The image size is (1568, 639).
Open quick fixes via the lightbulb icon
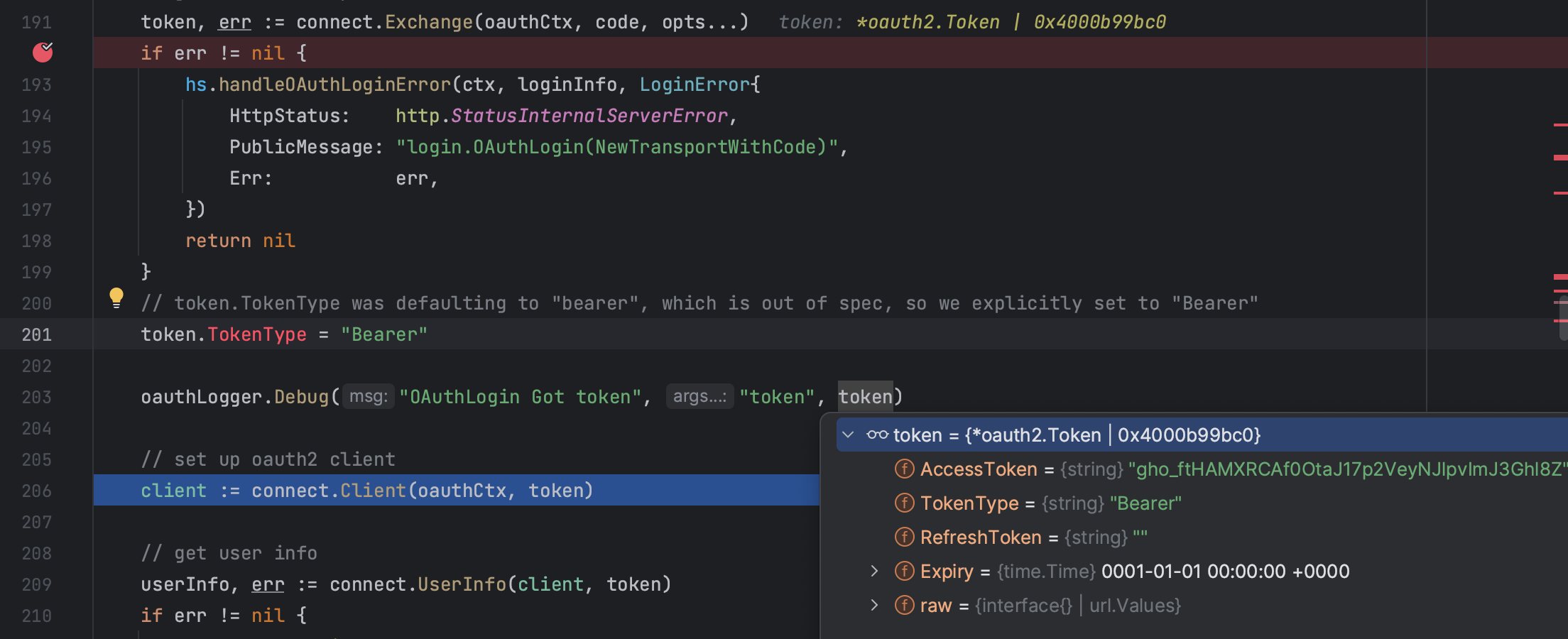coord(116,297)
